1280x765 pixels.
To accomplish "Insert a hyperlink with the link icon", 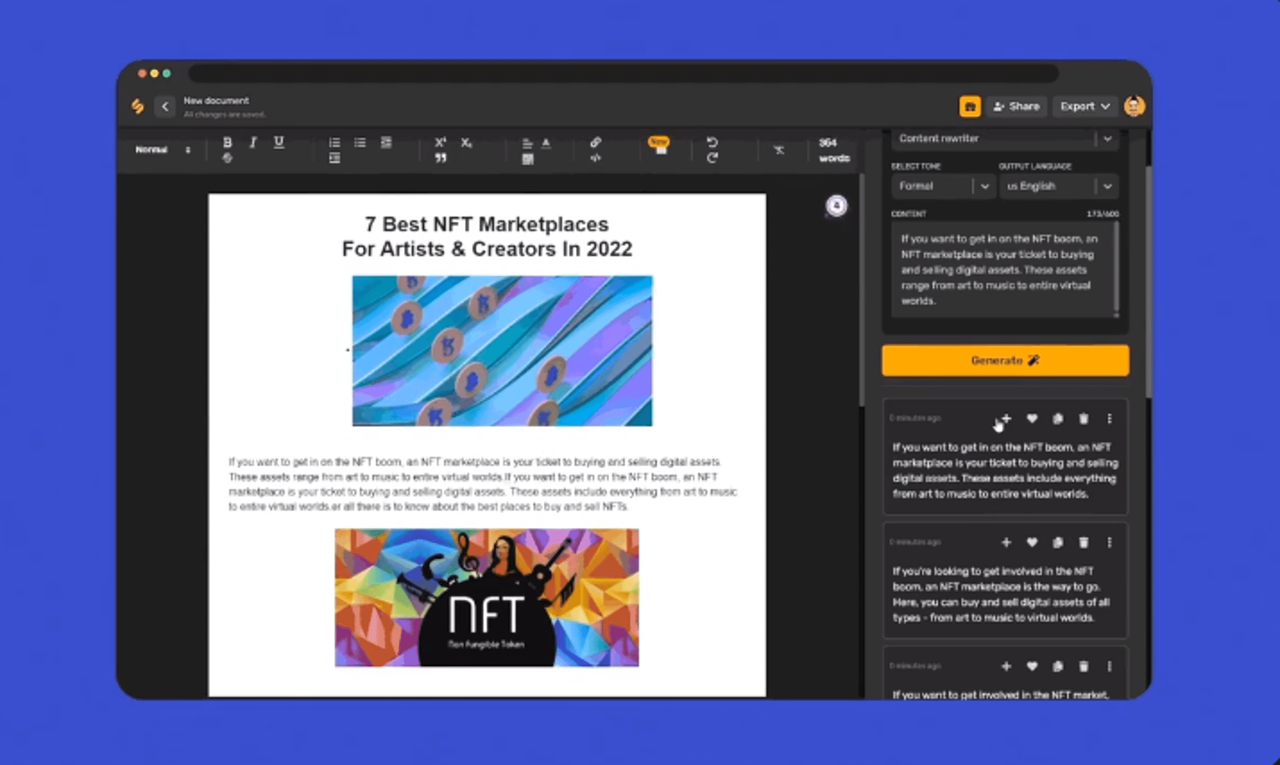I will [x=595, y=143].
